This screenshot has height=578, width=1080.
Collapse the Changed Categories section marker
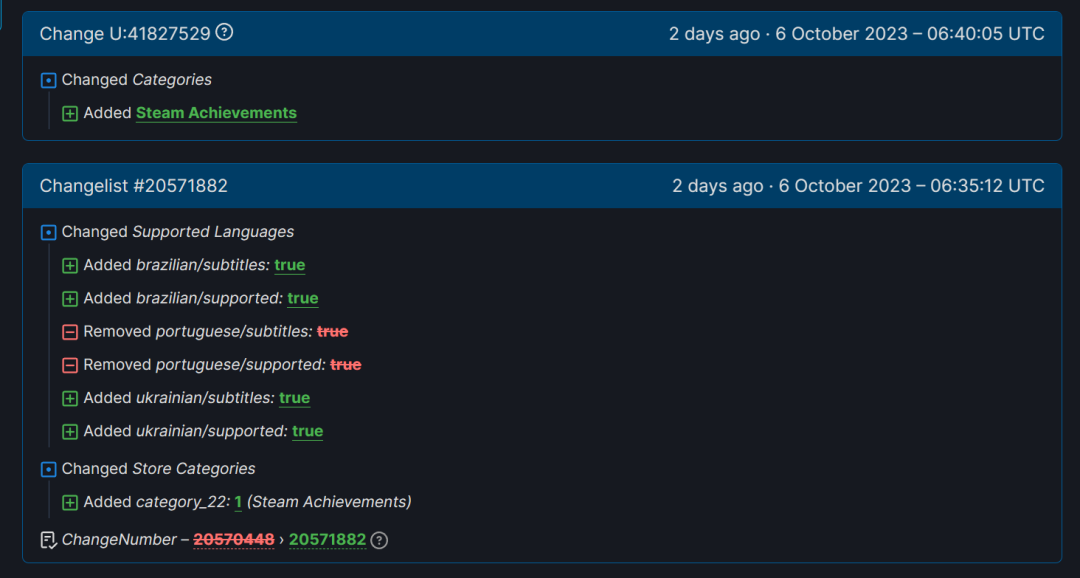(x=48, y=81)
